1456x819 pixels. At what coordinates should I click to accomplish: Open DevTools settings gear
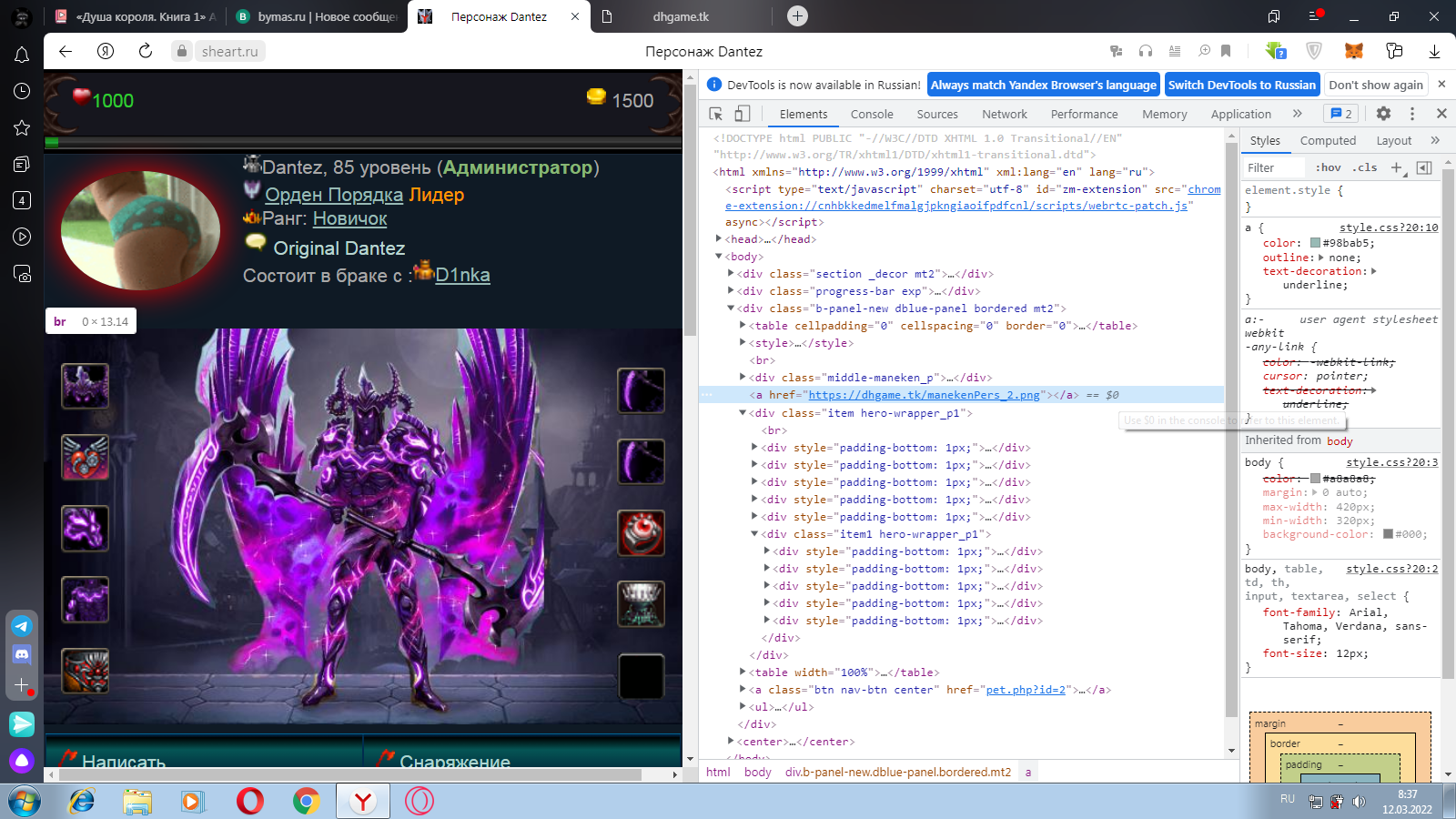click(1383, 114)
